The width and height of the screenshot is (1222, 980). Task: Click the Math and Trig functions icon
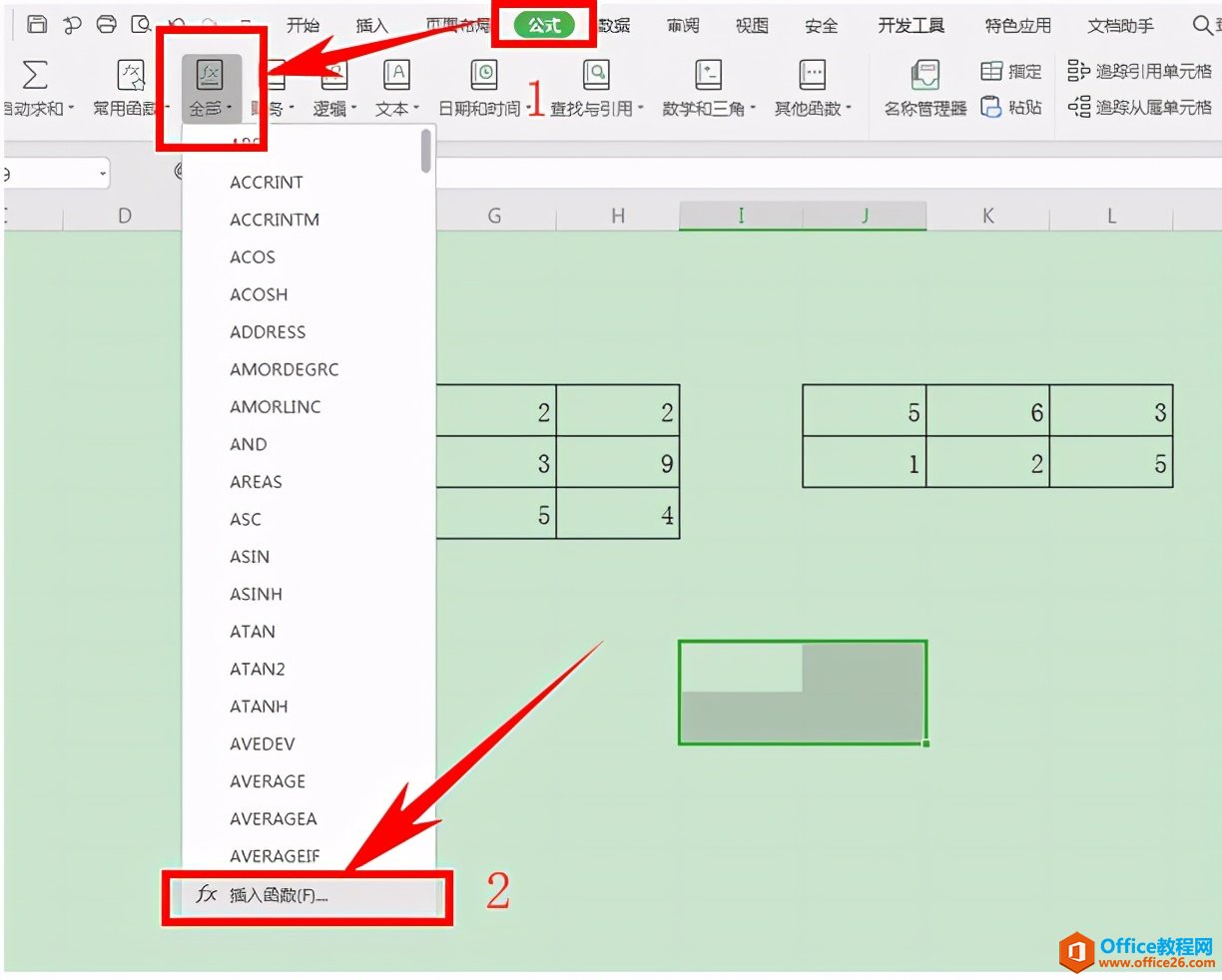tap(708, 75)
